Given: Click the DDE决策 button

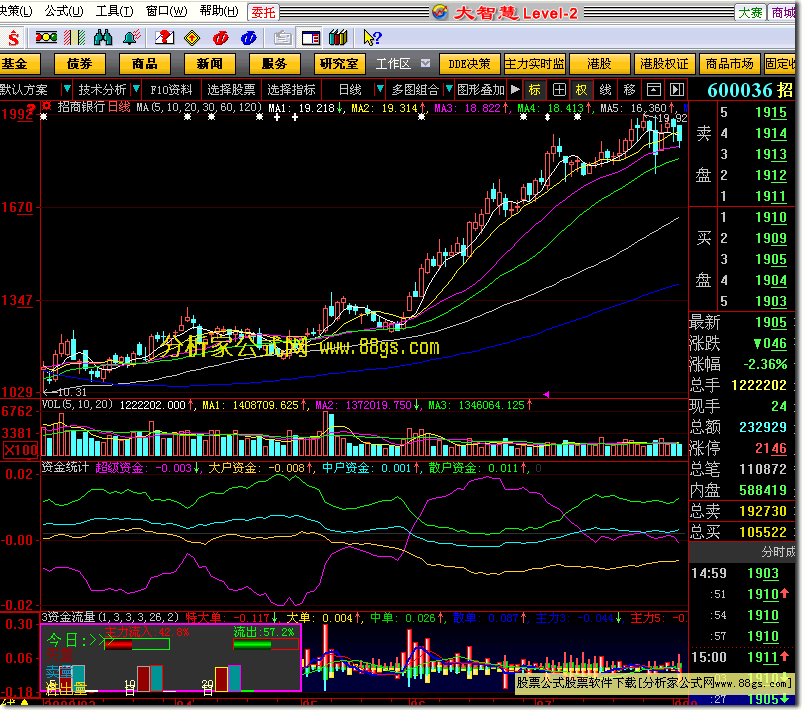Looking at the screenshot, I should [469, 64].
